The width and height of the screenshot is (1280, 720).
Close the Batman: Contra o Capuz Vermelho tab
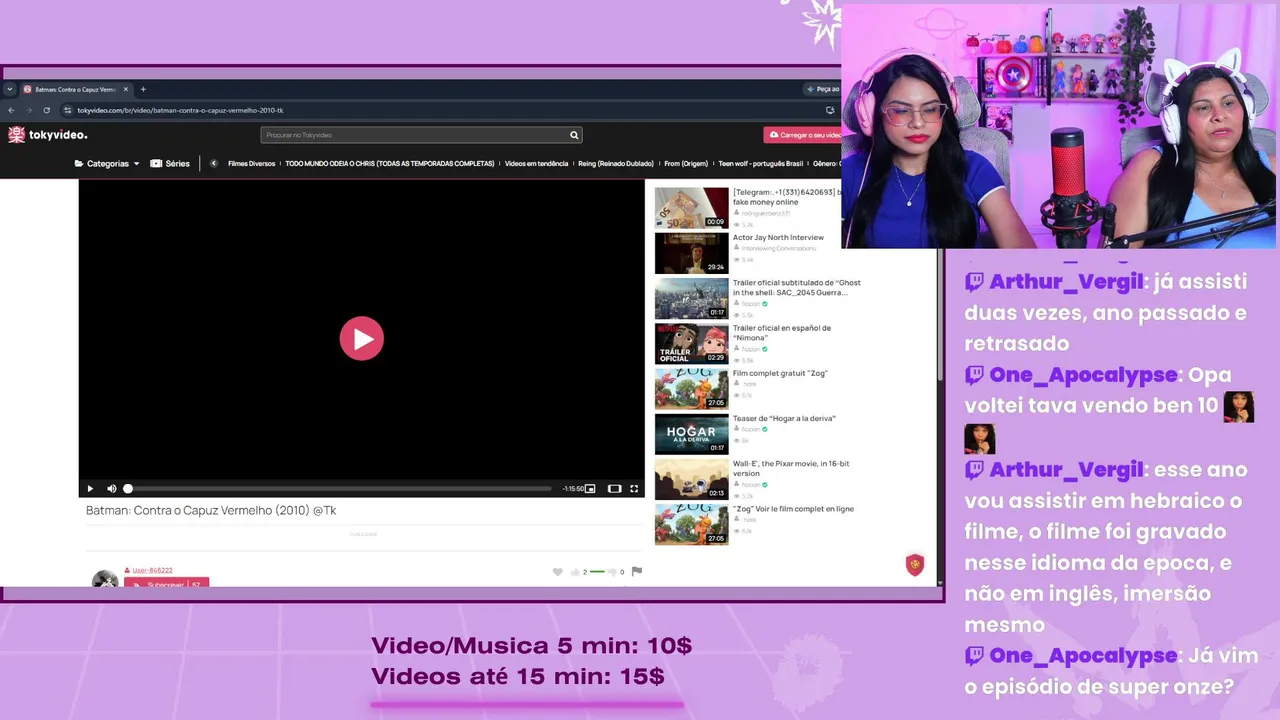coord(126,89)
